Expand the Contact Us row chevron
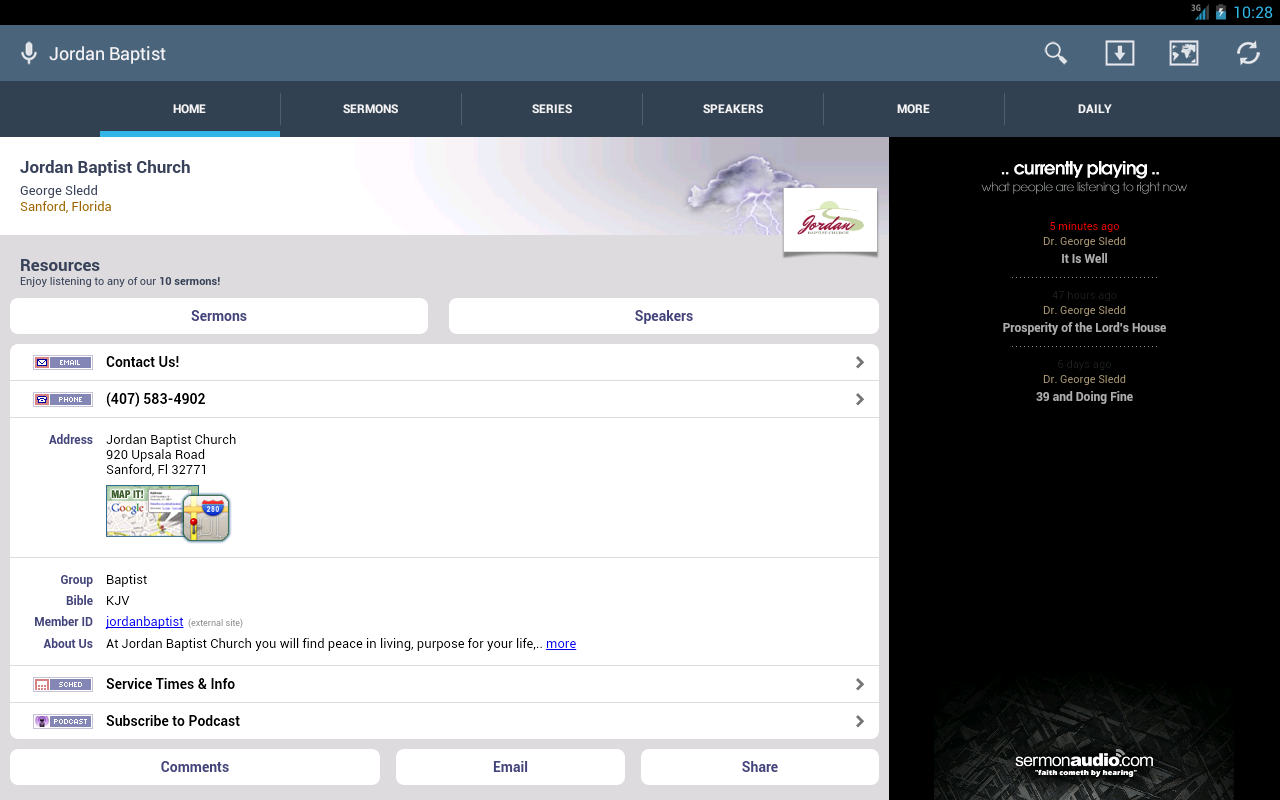1280x800 pixels. (860, 362)
